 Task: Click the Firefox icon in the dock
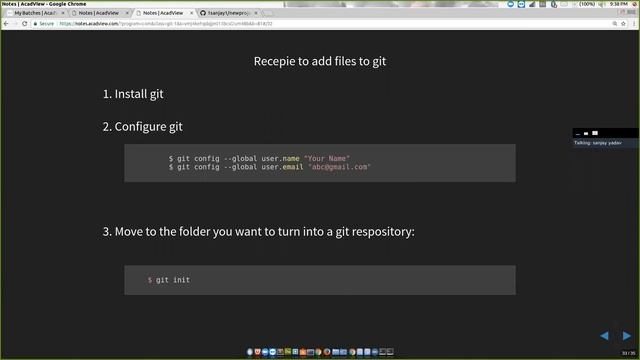(327, 352)
